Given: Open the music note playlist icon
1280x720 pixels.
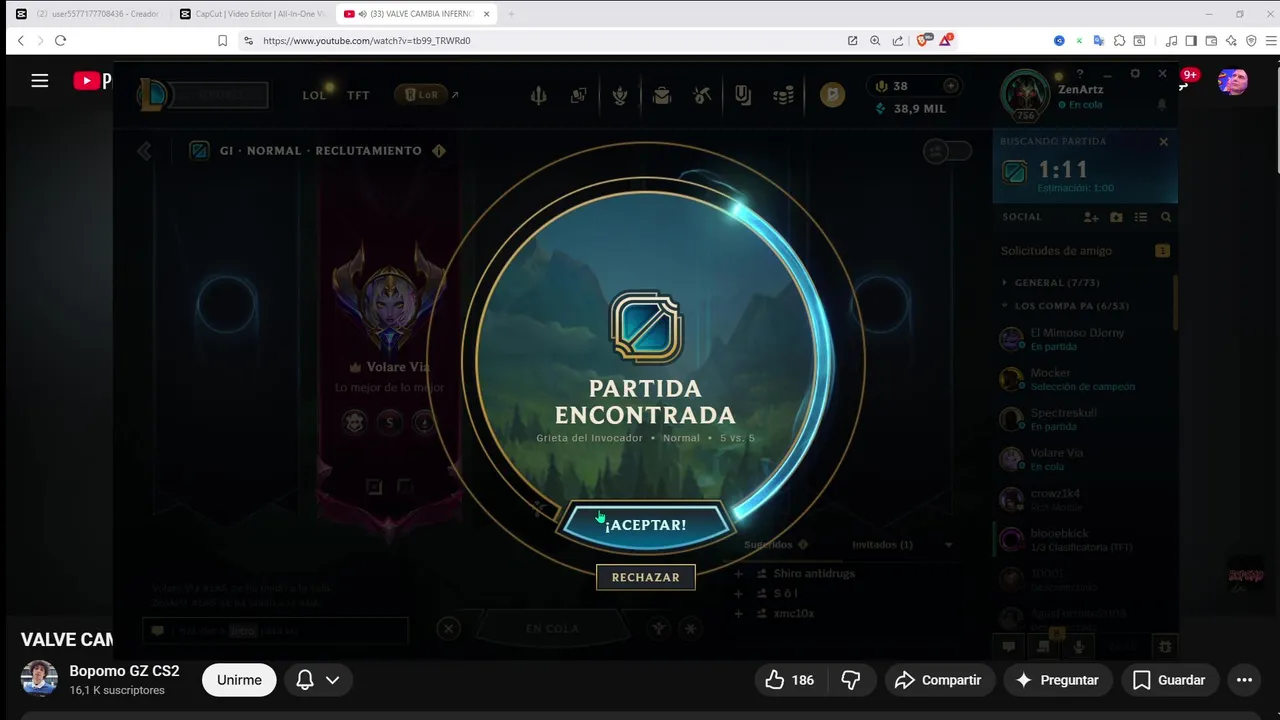Looking at the screenshot, I should (1171, 41).
